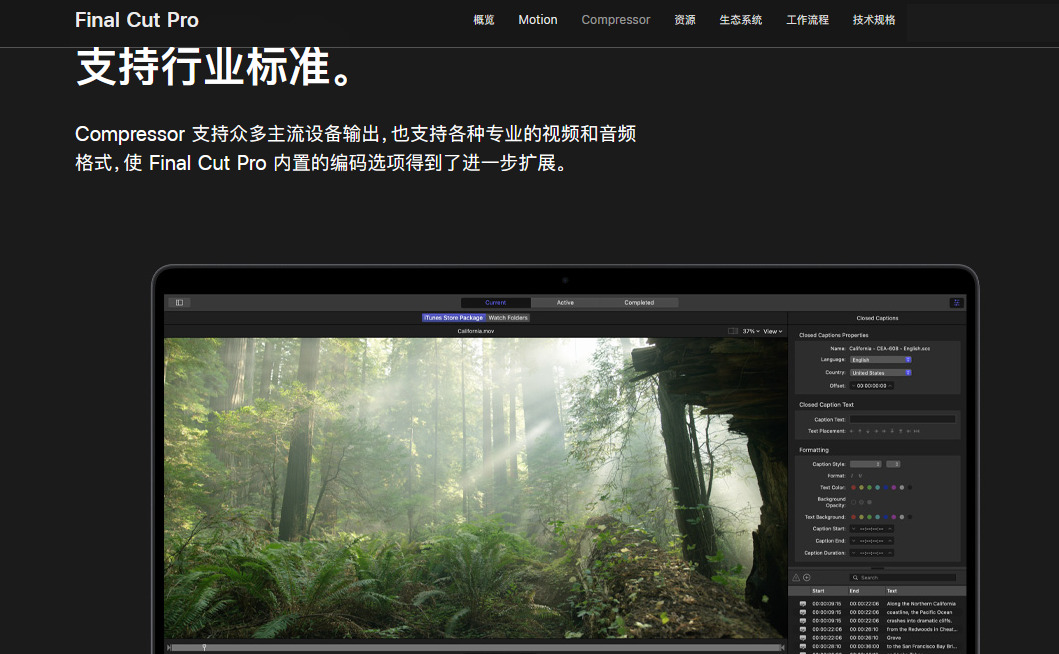
Task: Select the 'Grove' caption text
Action: tap(894, 638)
